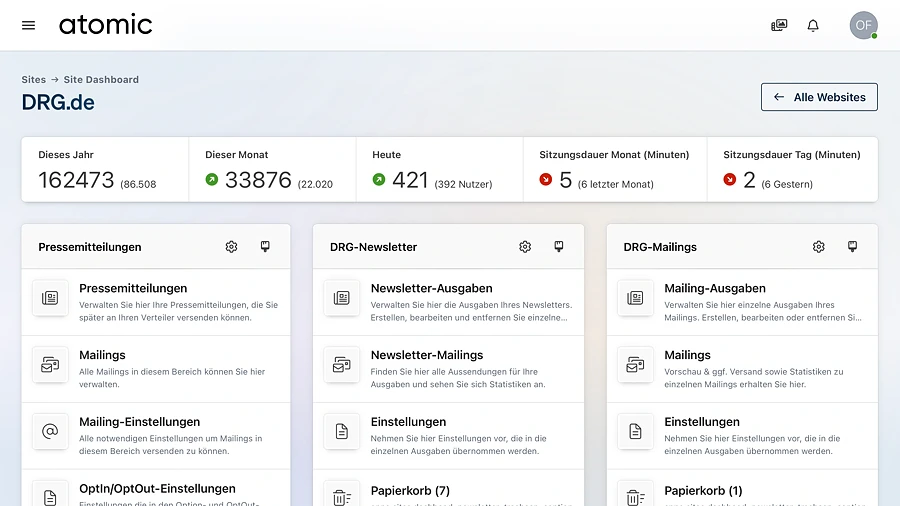Open DRG-Mailings panel settings gear
The image size is (900, 506).
click(818, 247)
